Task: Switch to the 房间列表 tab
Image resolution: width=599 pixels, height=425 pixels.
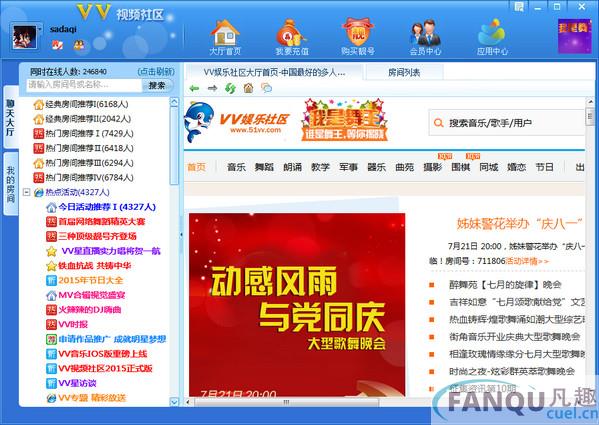Action: coord(404,72)
